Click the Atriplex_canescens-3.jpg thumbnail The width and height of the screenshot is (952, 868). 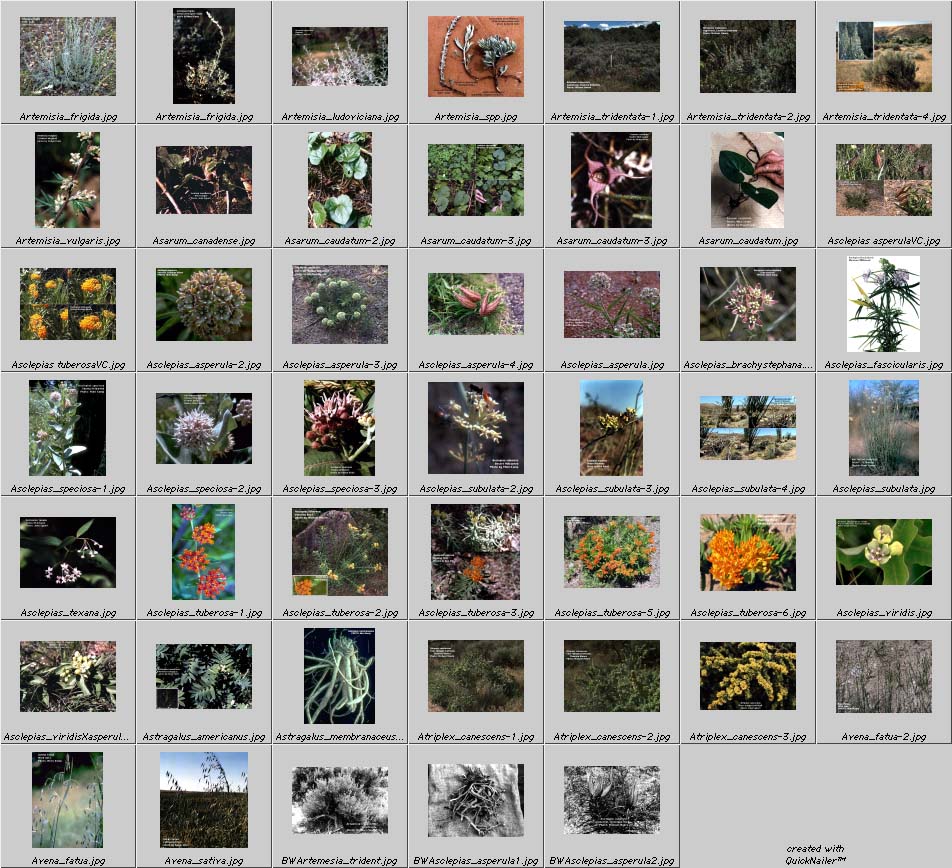pos(747,676)
